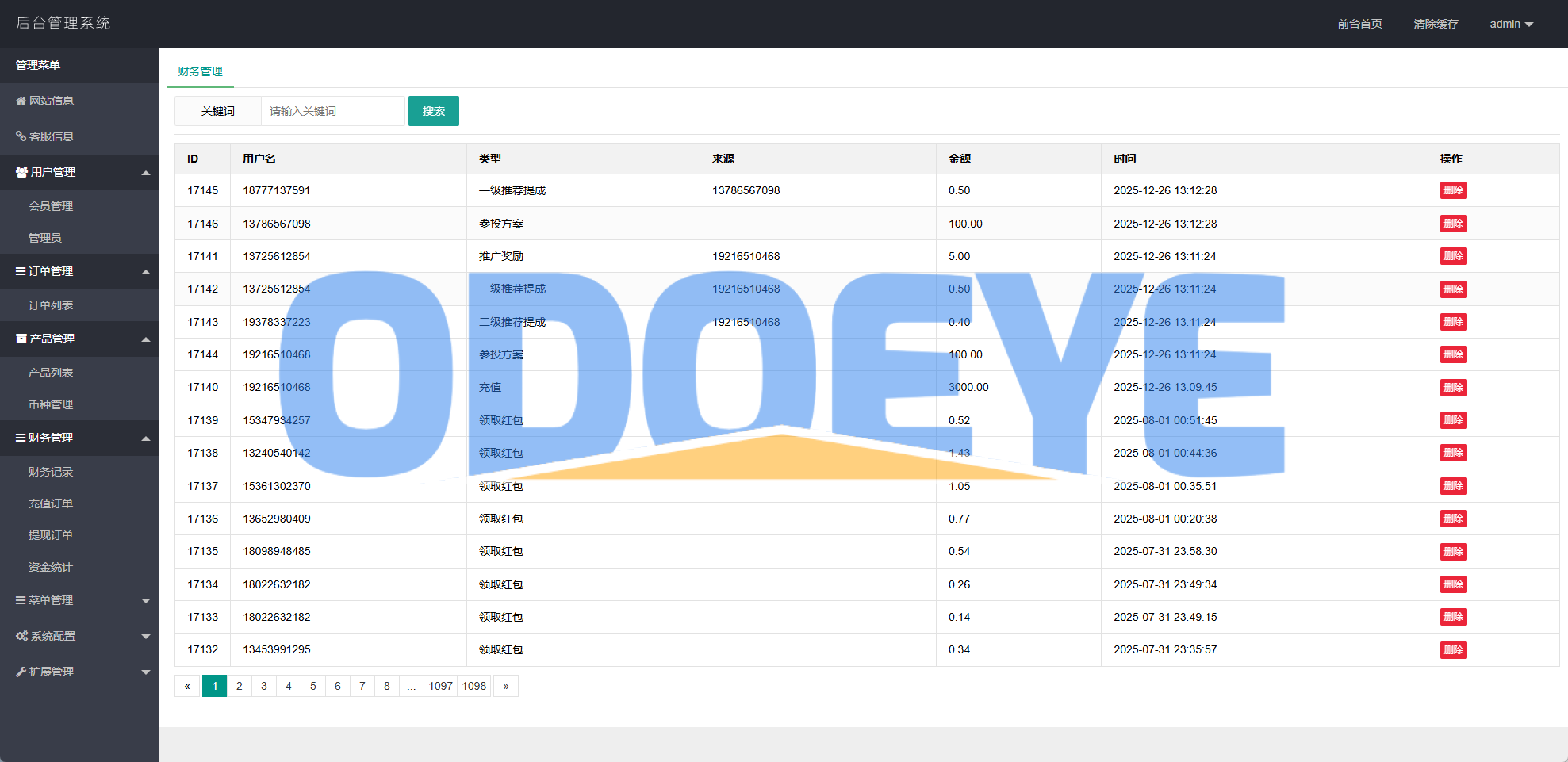The image size is (1568, 762).
Task: Focus the 请输入关键词 search field
Action: point(333,111)
